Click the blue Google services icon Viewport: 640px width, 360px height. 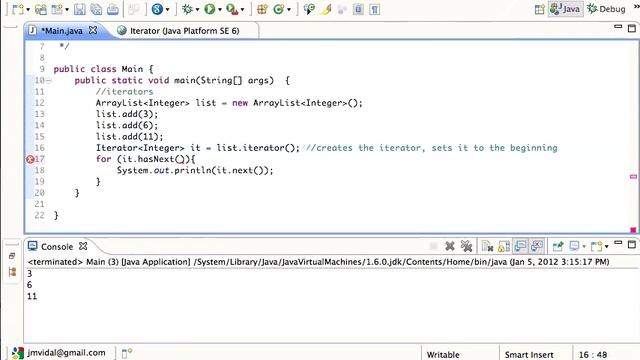click(157, 9)
